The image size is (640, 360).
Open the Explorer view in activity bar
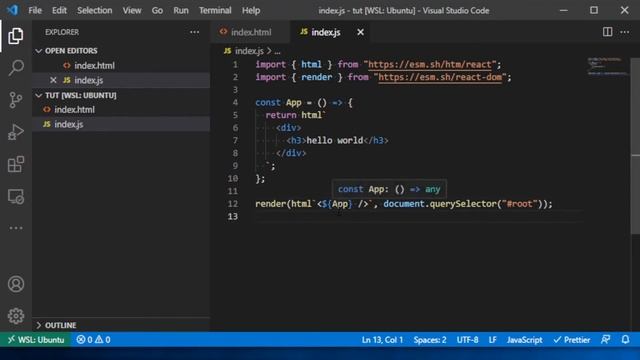(16, 36)
